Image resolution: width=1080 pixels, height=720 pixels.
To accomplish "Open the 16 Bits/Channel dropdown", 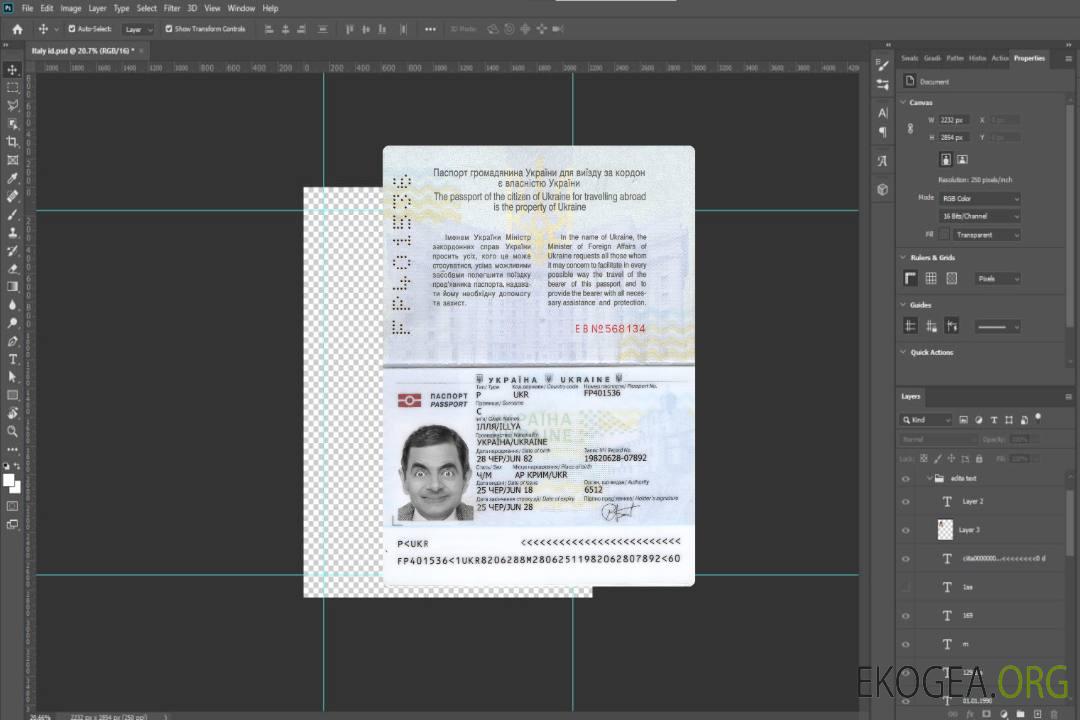I will [979, 216].
